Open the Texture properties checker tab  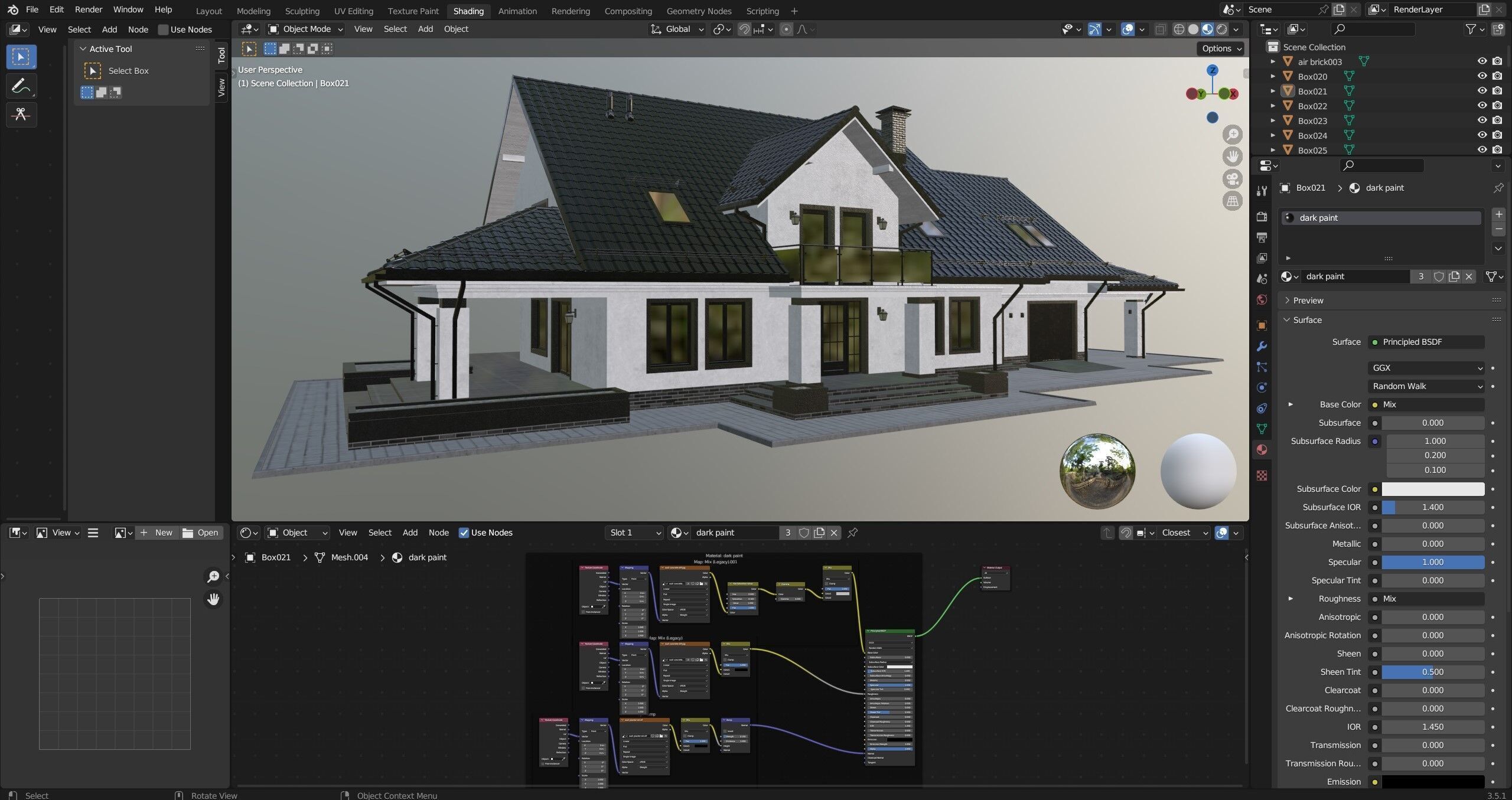point(1262,475)
